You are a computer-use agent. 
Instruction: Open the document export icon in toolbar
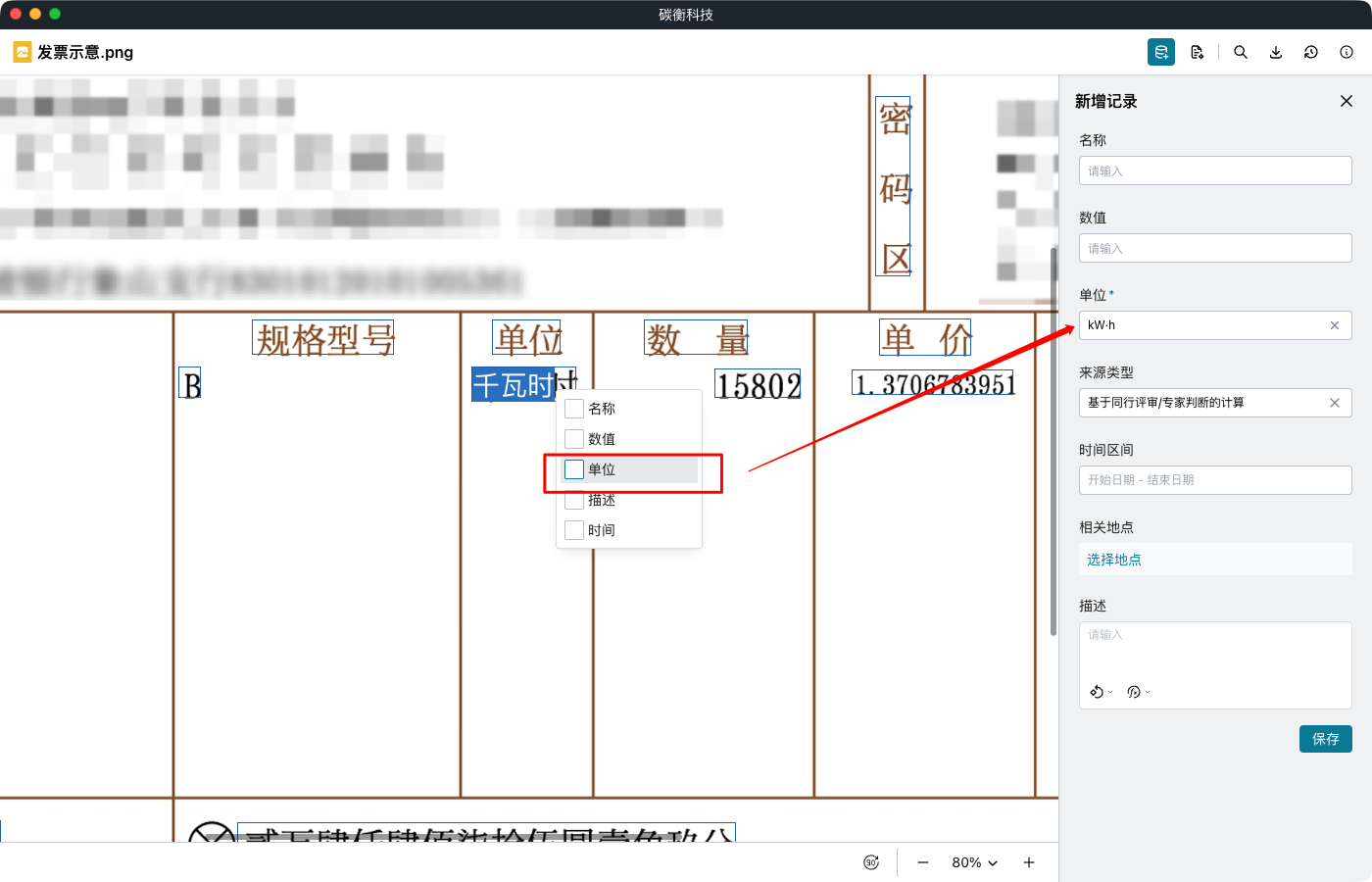1198,52
